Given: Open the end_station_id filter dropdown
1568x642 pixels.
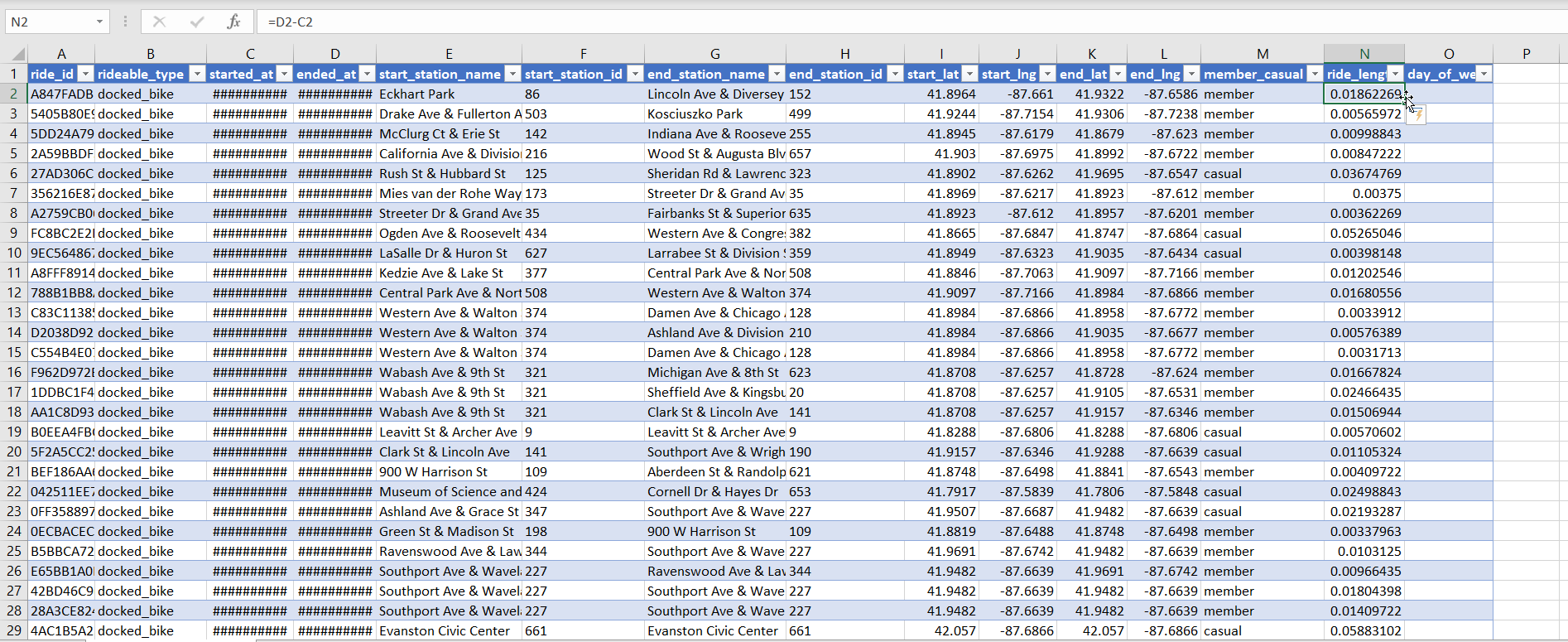Looking at the screenshot, I should pos(895,74).
